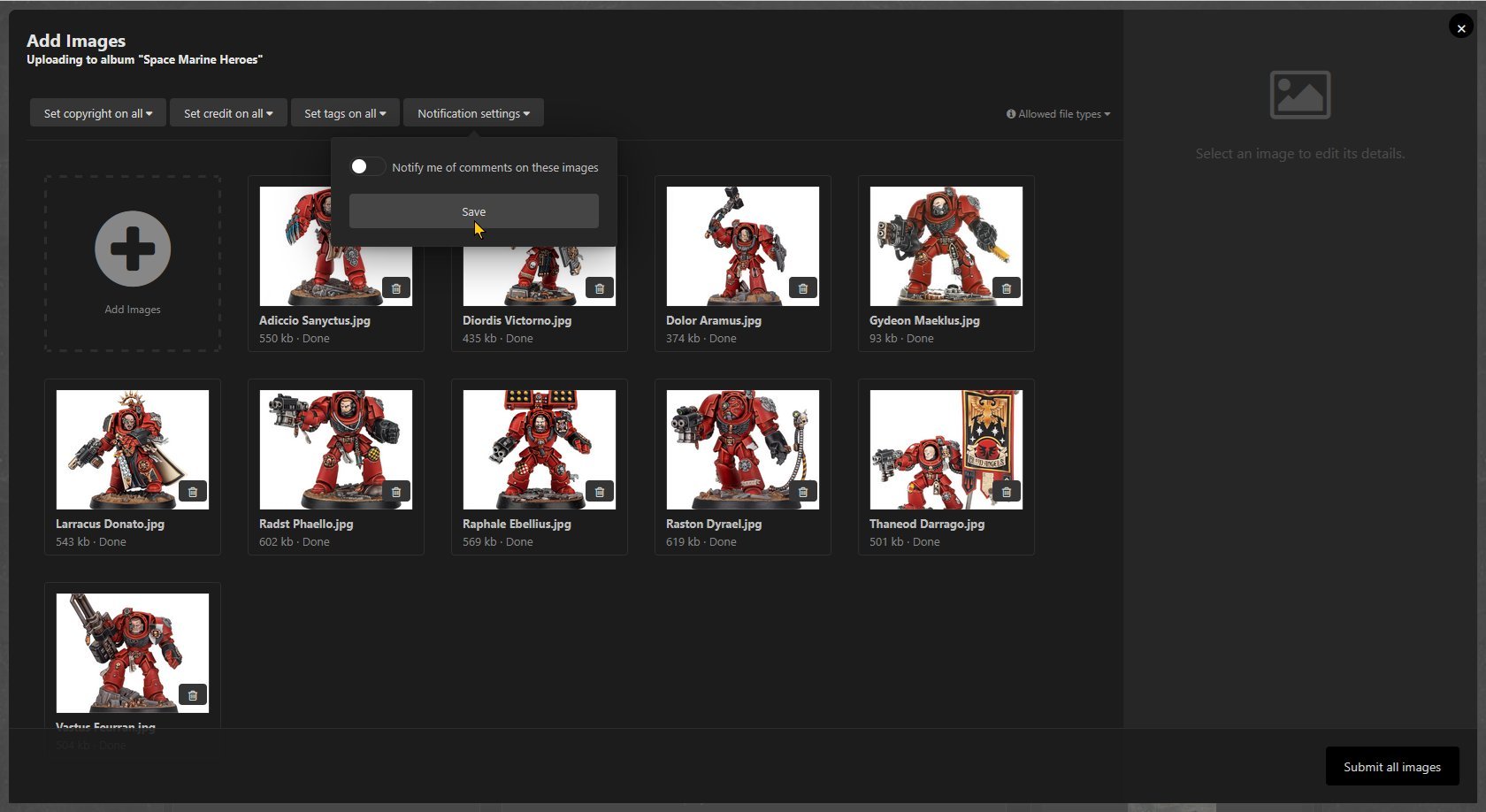Image resolution: width=1486 pixels, height=812 pixels.
Task: Click the trash icon on Gydeon Maeklus.jpg
Action: [1007, 288]
